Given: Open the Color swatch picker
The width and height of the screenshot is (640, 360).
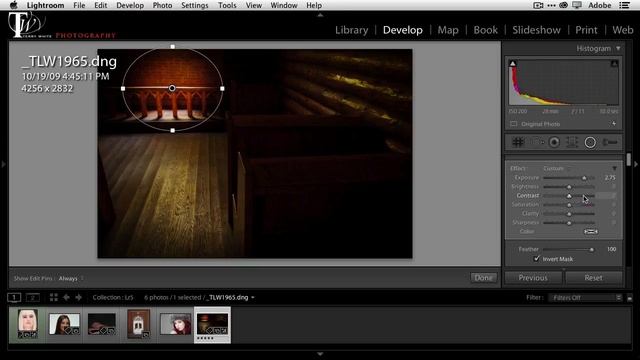Looking at the screenshot, I should tap(591, 231).
